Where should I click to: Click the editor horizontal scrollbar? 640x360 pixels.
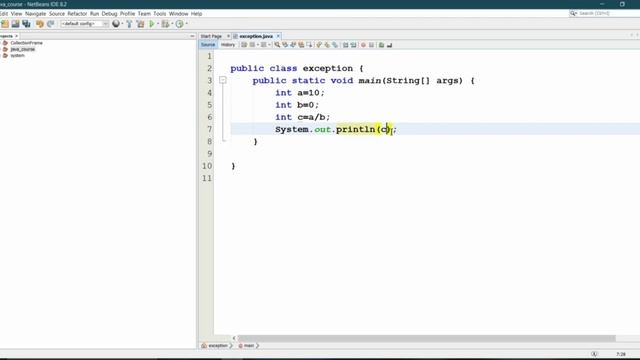click(427, 338)
